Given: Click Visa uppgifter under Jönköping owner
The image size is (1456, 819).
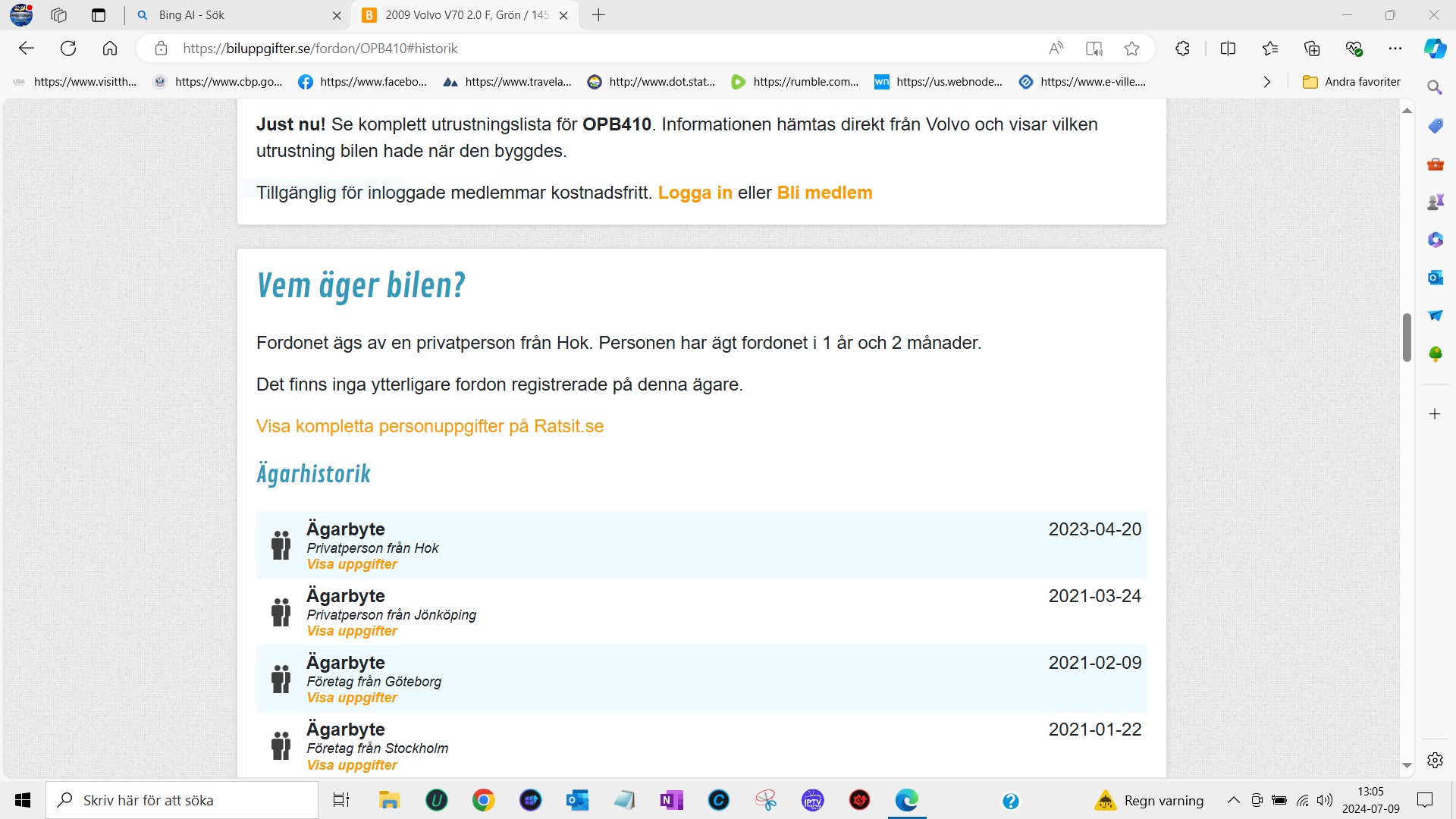Looking at the screenshot, I should (x=352, y=631).
